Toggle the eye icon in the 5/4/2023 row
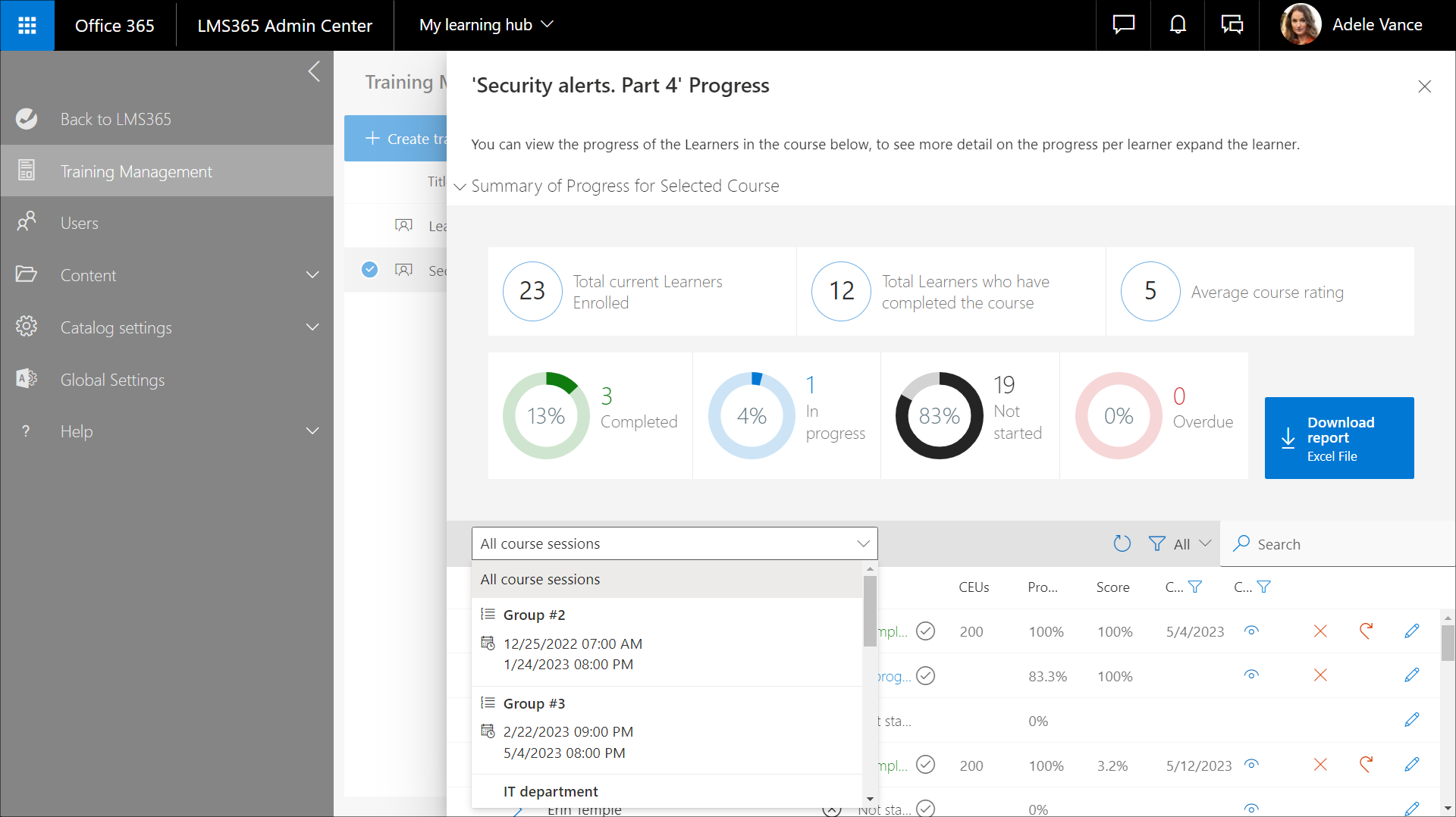Viewport: 1456px width, 817px height. (1251, 631)
